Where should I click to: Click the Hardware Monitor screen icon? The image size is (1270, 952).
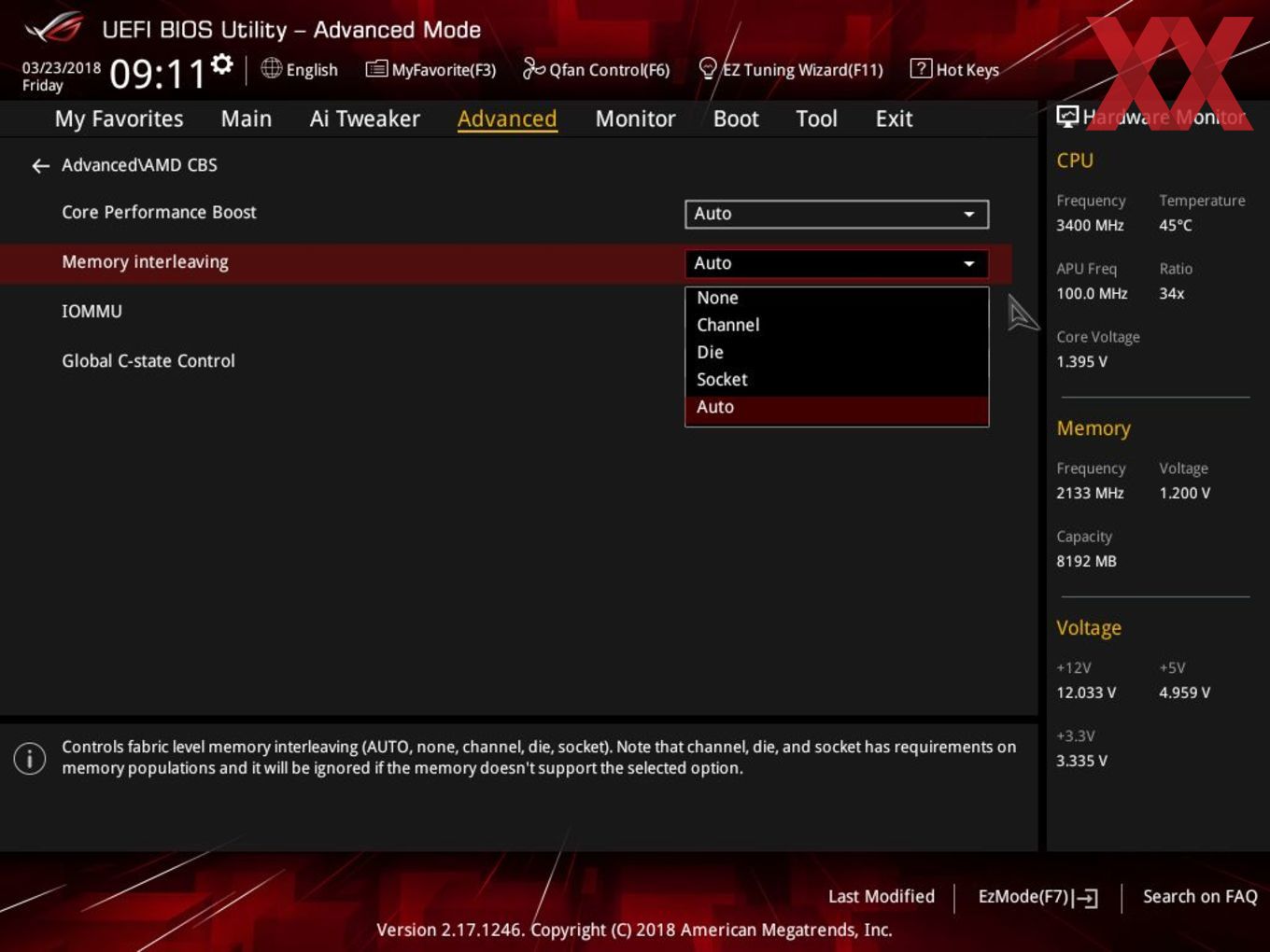pyautogui.click(x=1066, y=117)
